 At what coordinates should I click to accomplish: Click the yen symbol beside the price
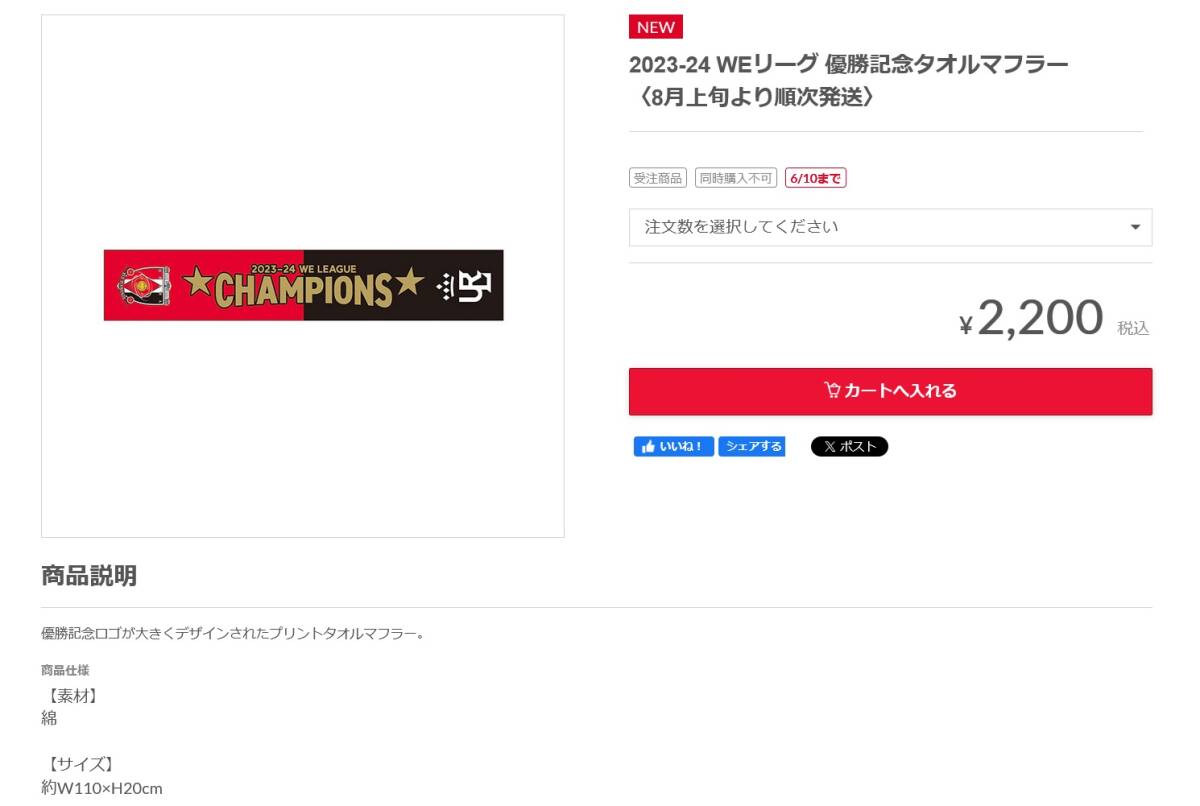pos(966,325)
